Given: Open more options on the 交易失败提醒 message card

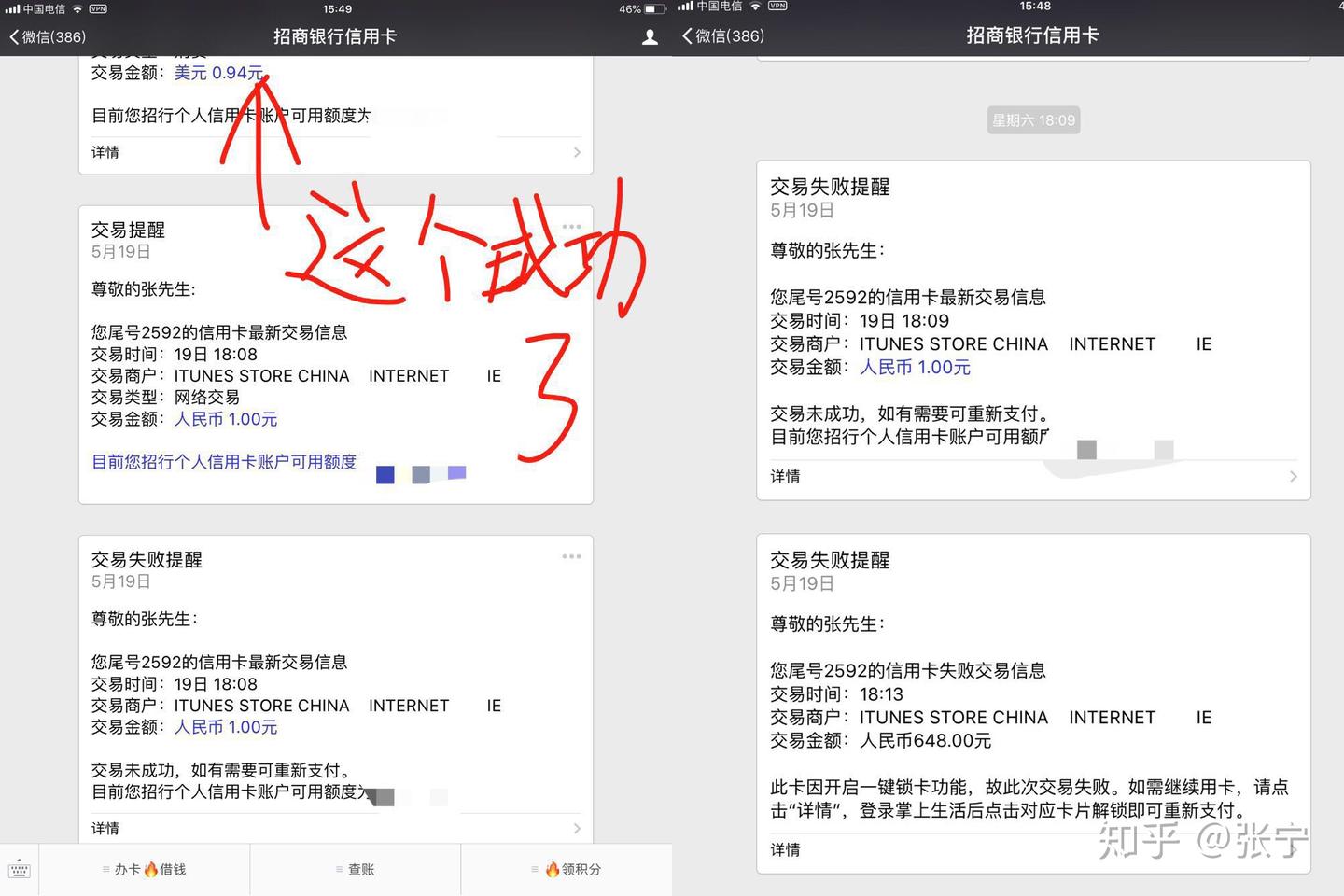Looking at the screenshot, I should (571, 556).
